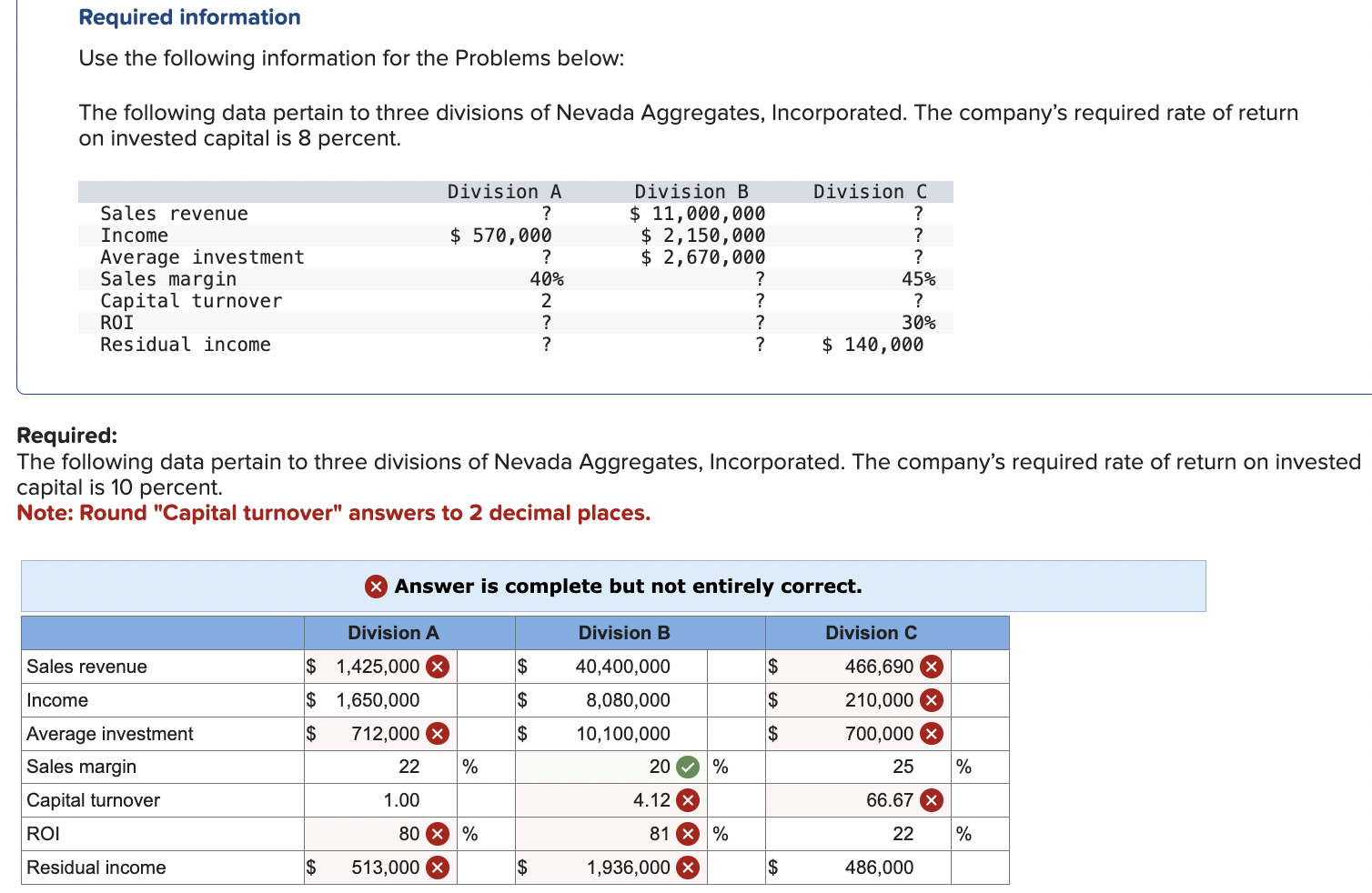Viewport: 1372px width, 893px height.
Task: Click the Required information heading
Action: (188, 16)
